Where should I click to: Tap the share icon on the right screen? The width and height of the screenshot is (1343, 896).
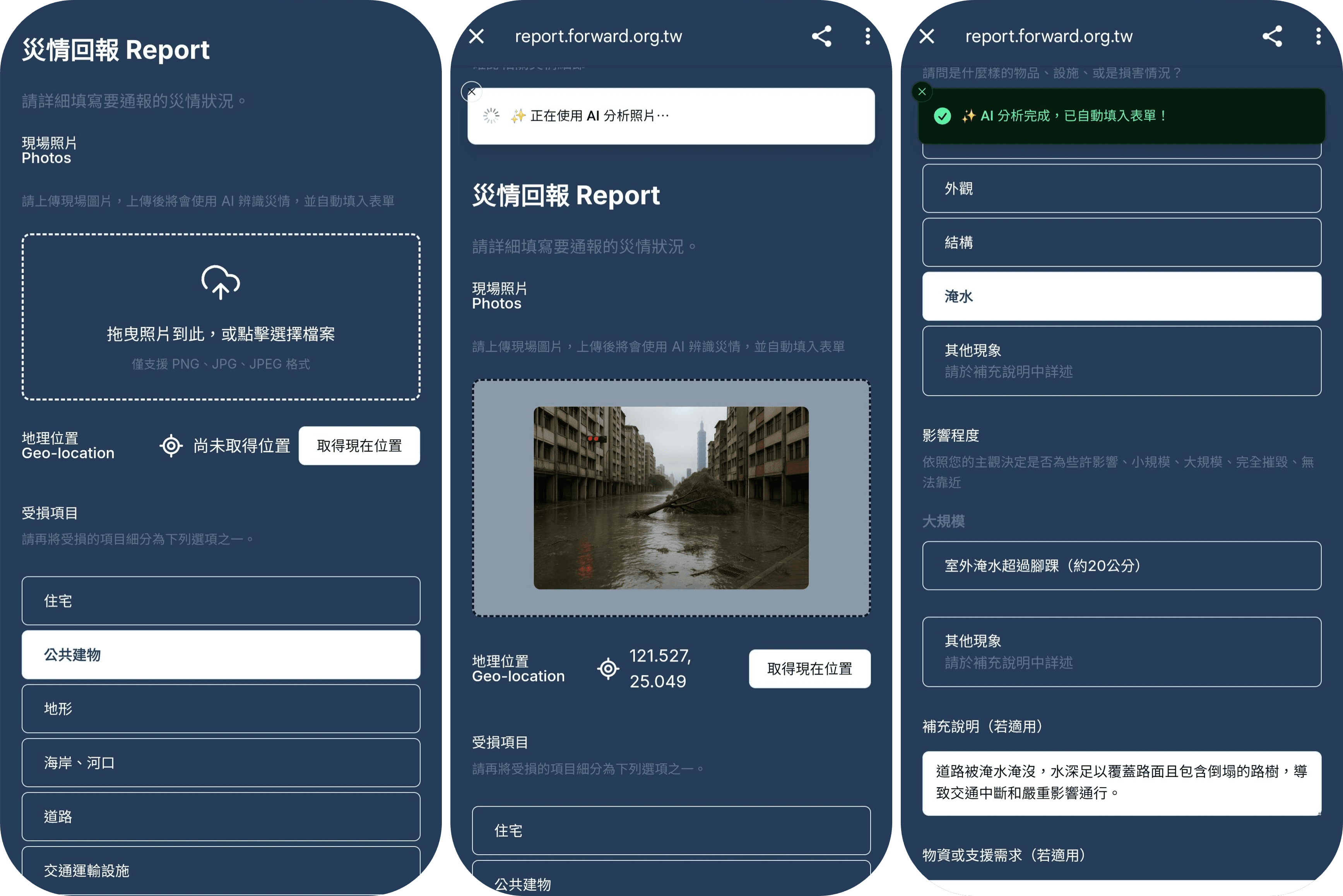(x=1272, y=36)
